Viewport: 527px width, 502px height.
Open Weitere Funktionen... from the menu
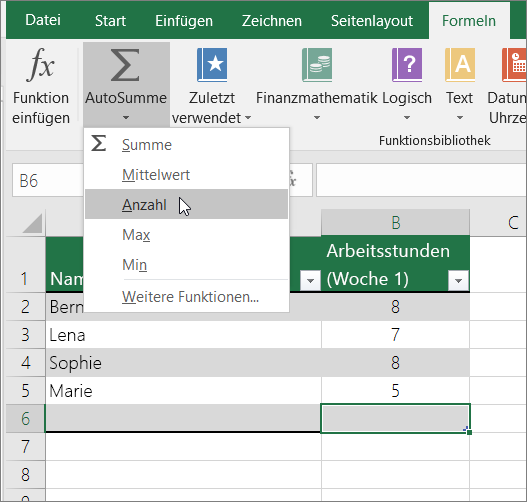[x=186, y=296]
